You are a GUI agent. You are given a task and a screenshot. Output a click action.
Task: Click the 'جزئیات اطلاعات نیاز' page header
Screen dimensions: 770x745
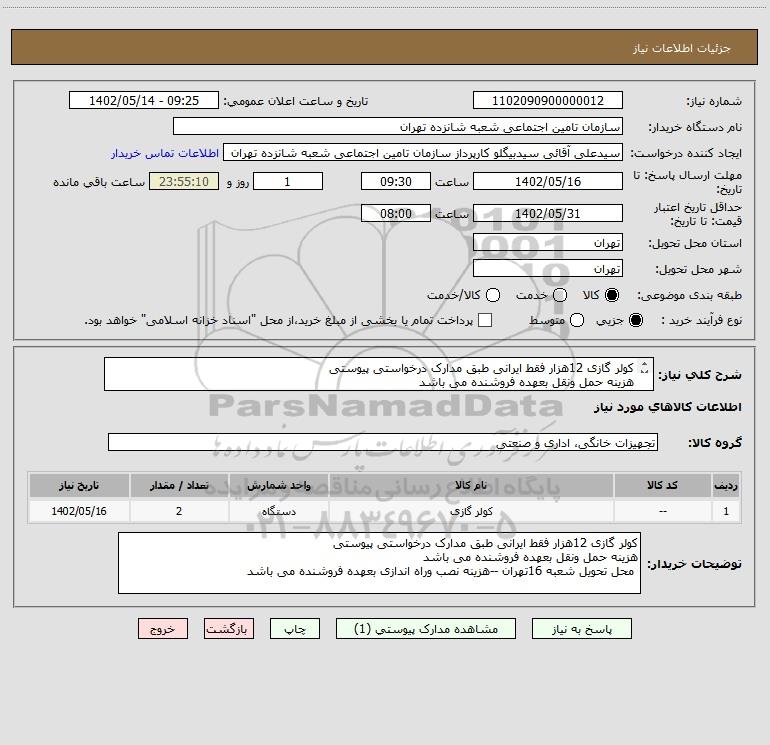click(384, 47)
